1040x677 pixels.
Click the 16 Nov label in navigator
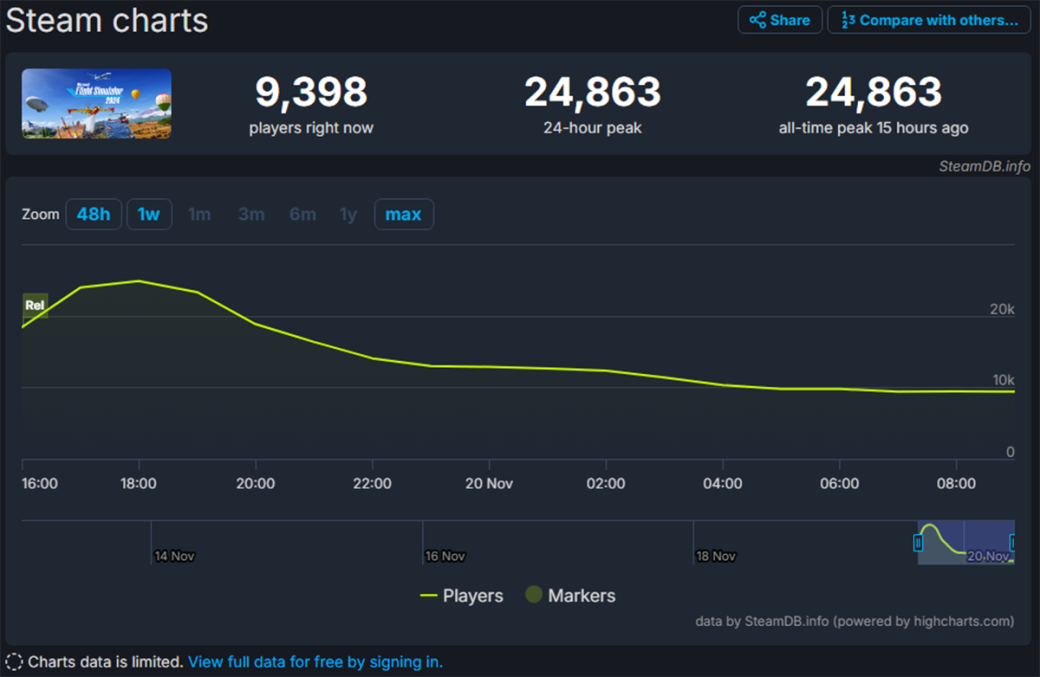coord(445,556)
